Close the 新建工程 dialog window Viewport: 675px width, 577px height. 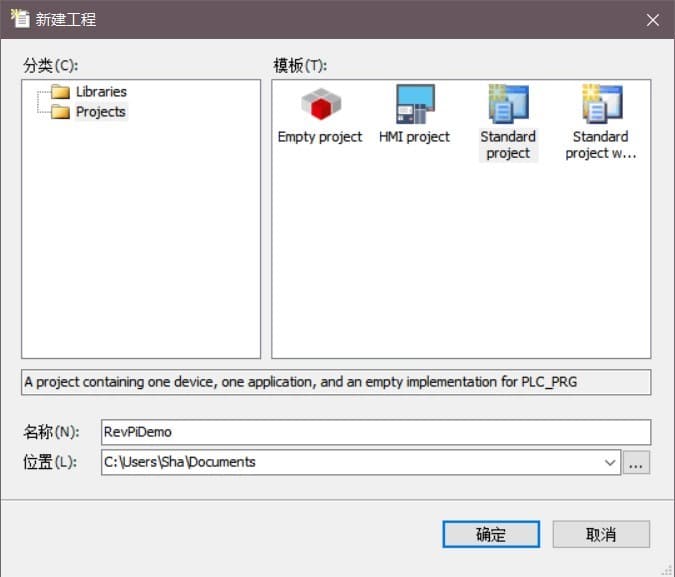point(652,19)
